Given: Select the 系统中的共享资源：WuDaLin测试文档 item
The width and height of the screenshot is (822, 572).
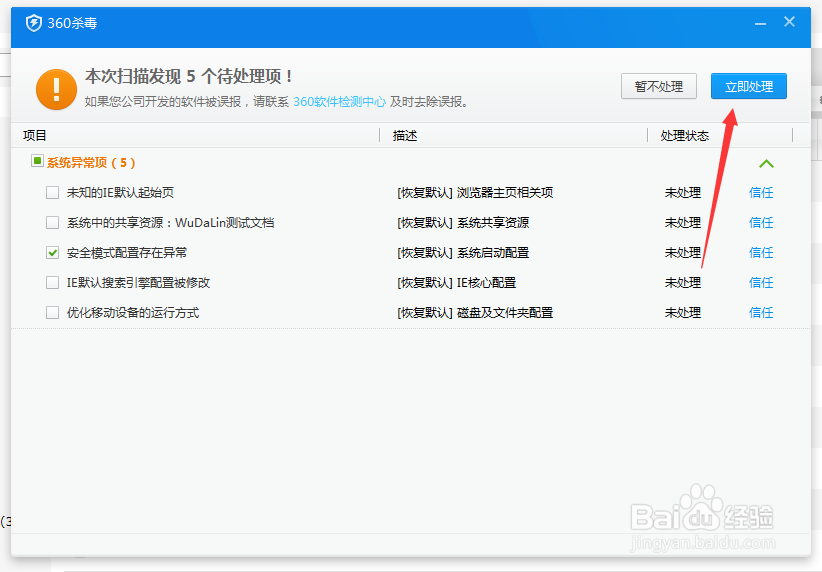Looking at the screenshot, I should [x=170, y=223].
